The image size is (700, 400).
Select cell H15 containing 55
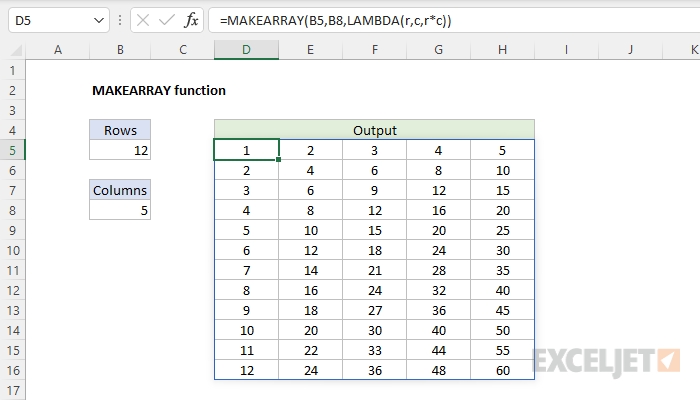502,350
